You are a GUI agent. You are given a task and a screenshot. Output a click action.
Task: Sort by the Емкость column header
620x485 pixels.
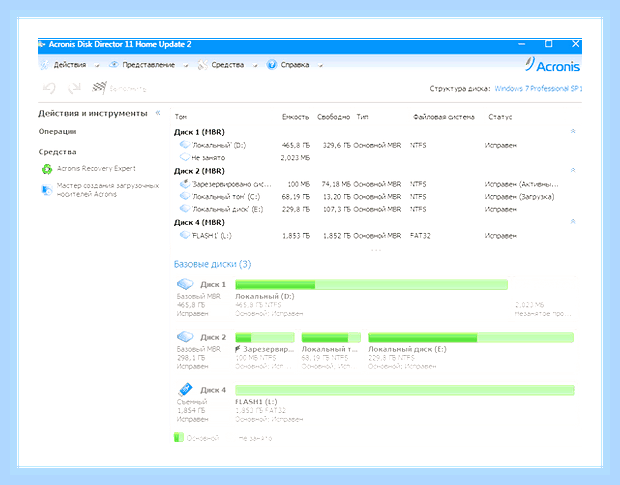[x=295, y=117]
